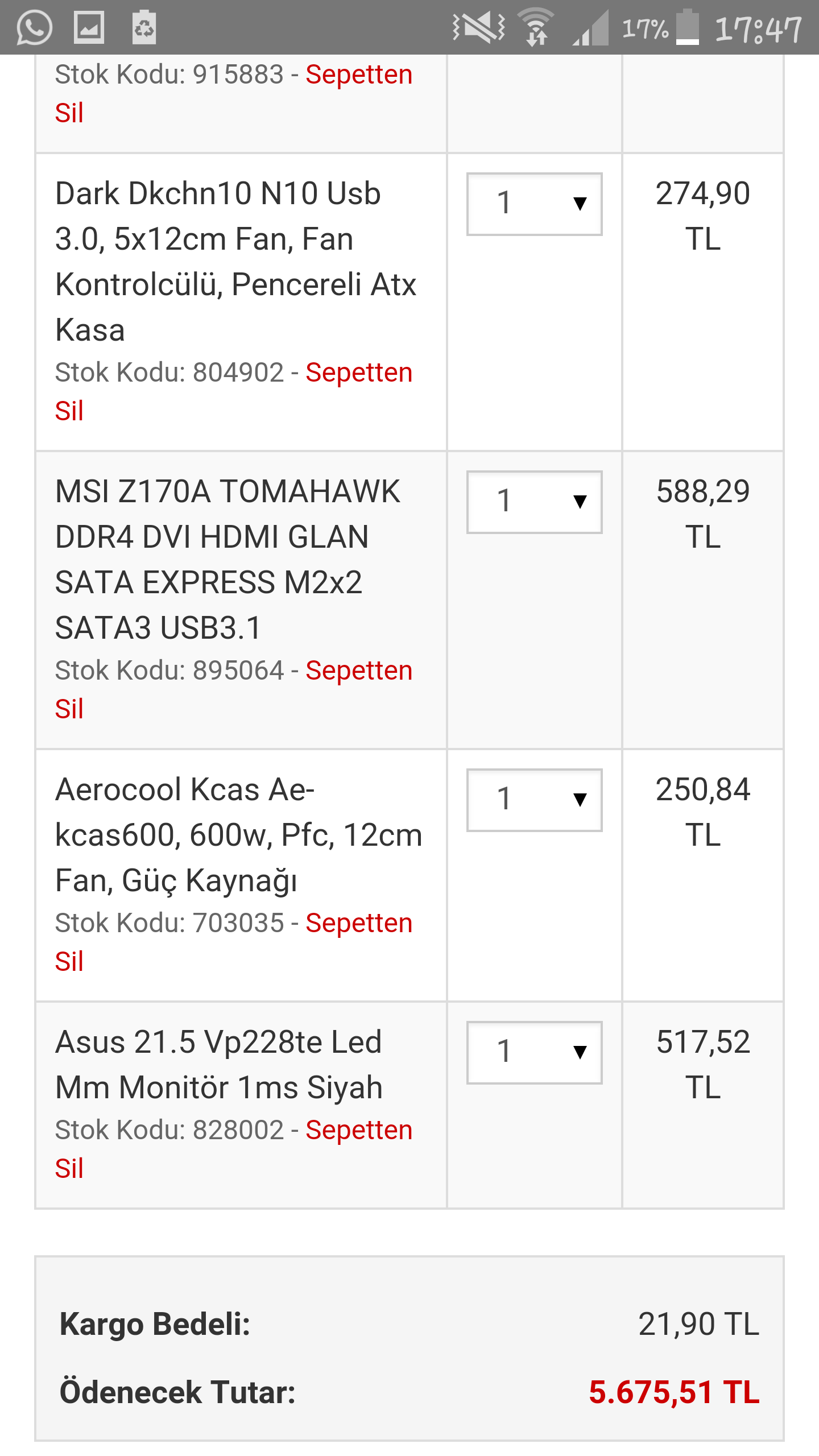This screenshot has height=1456, width=819.
Task: Tap the WhatsApp notification icon
Action: 34,27
